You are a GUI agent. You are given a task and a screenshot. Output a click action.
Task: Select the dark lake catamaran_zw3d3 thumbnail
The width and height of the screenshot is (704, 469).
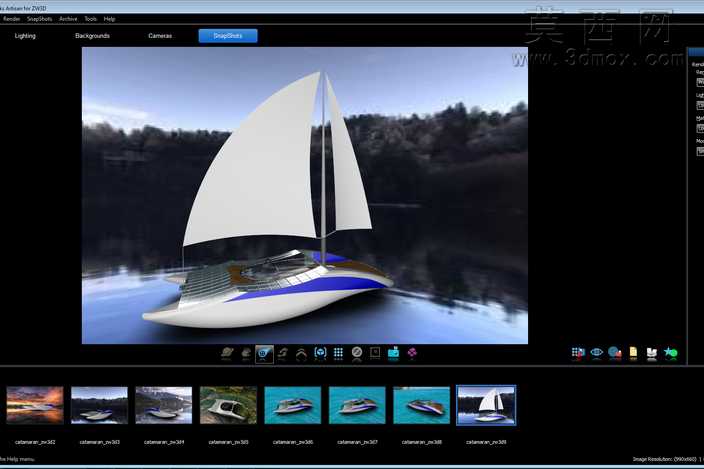[x=99, y=405]
